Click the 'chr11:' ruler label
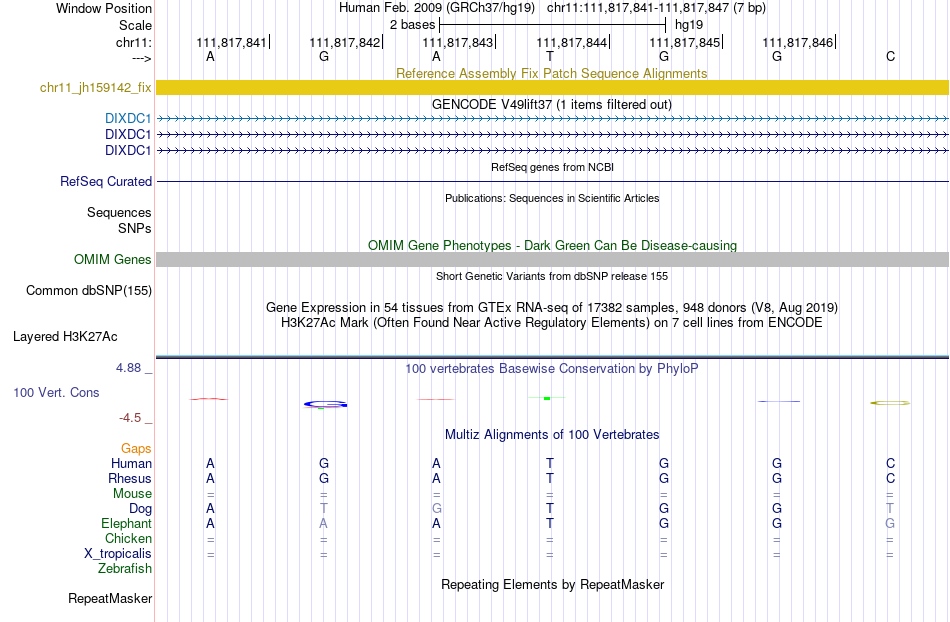The width and height of the screenshot is (950, 622). pyautogui.click(x=134, y=42)
